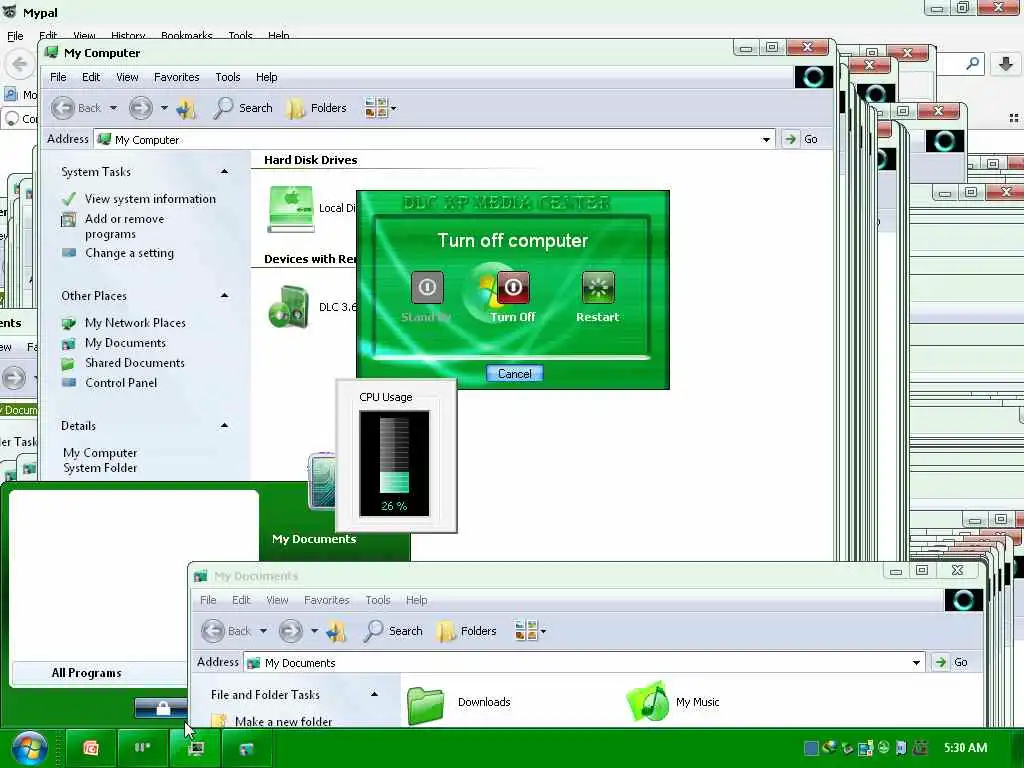Open Shared Documents link

click(x=135, y=362)
